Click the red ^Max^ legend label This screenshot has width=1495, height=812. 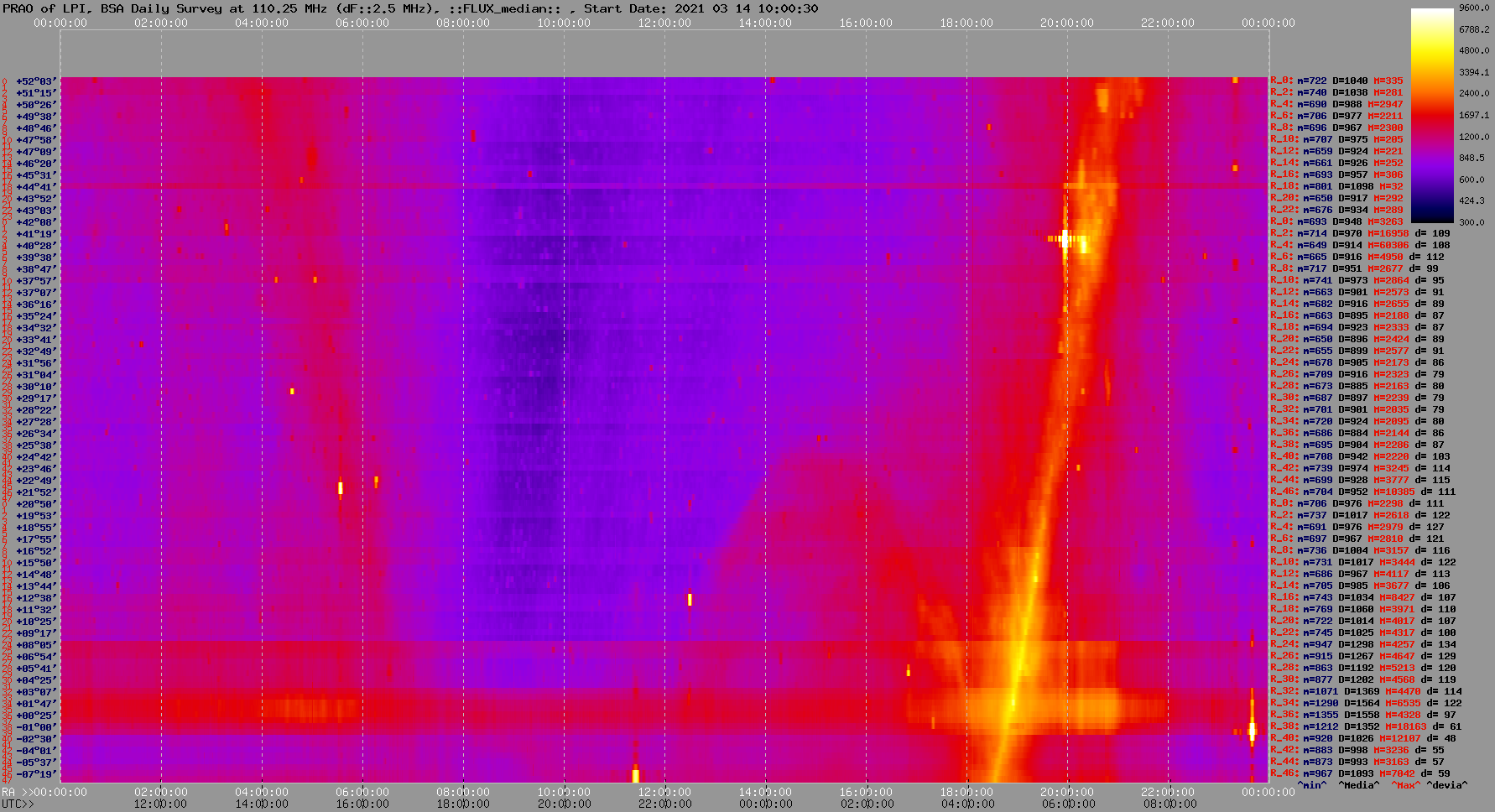pos(1405,786)
